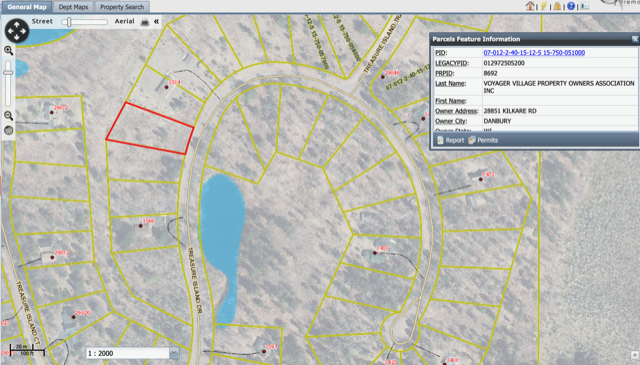640x365 pixels.
Task: Select the General Map tab
Action: coord(27,7)
